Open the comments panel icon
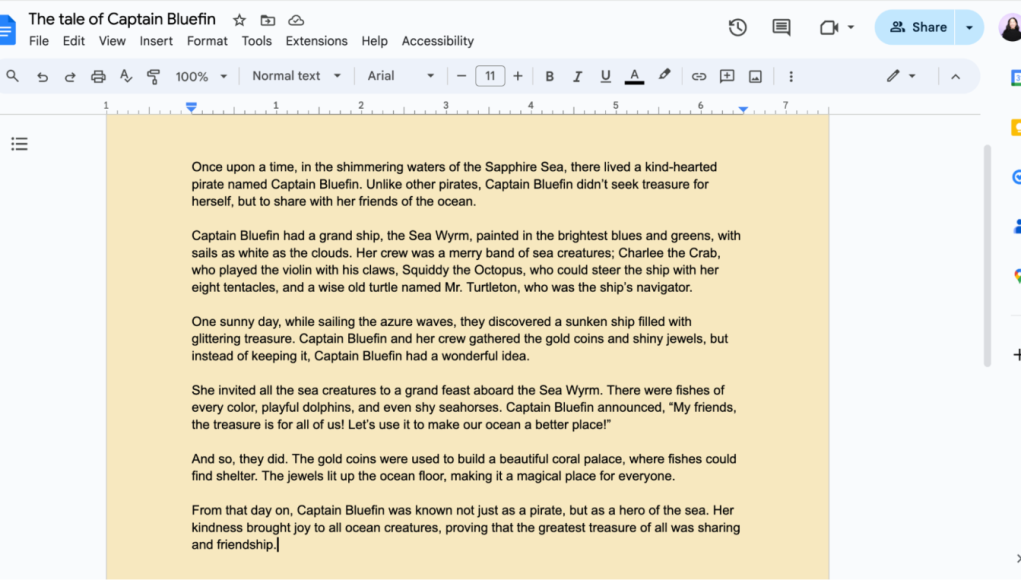This screenshot has height=580, width=1021. pyautogui.click(x=781, y=27)
